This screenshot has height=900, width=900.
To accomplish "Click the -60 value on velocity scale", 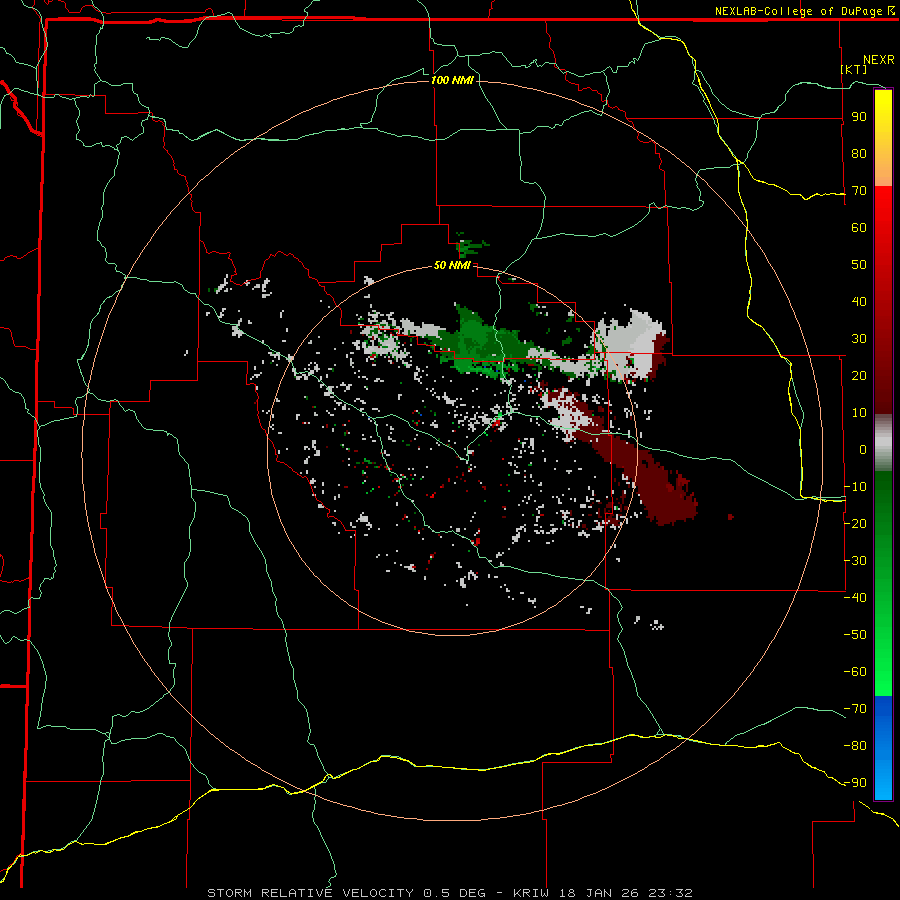I will (855, 672).
